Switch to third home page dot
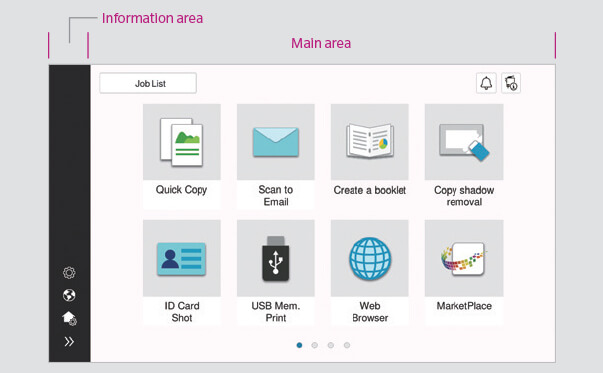Image resolution: width=603 pixels, height=373 pixels. [x=331, y=345]
